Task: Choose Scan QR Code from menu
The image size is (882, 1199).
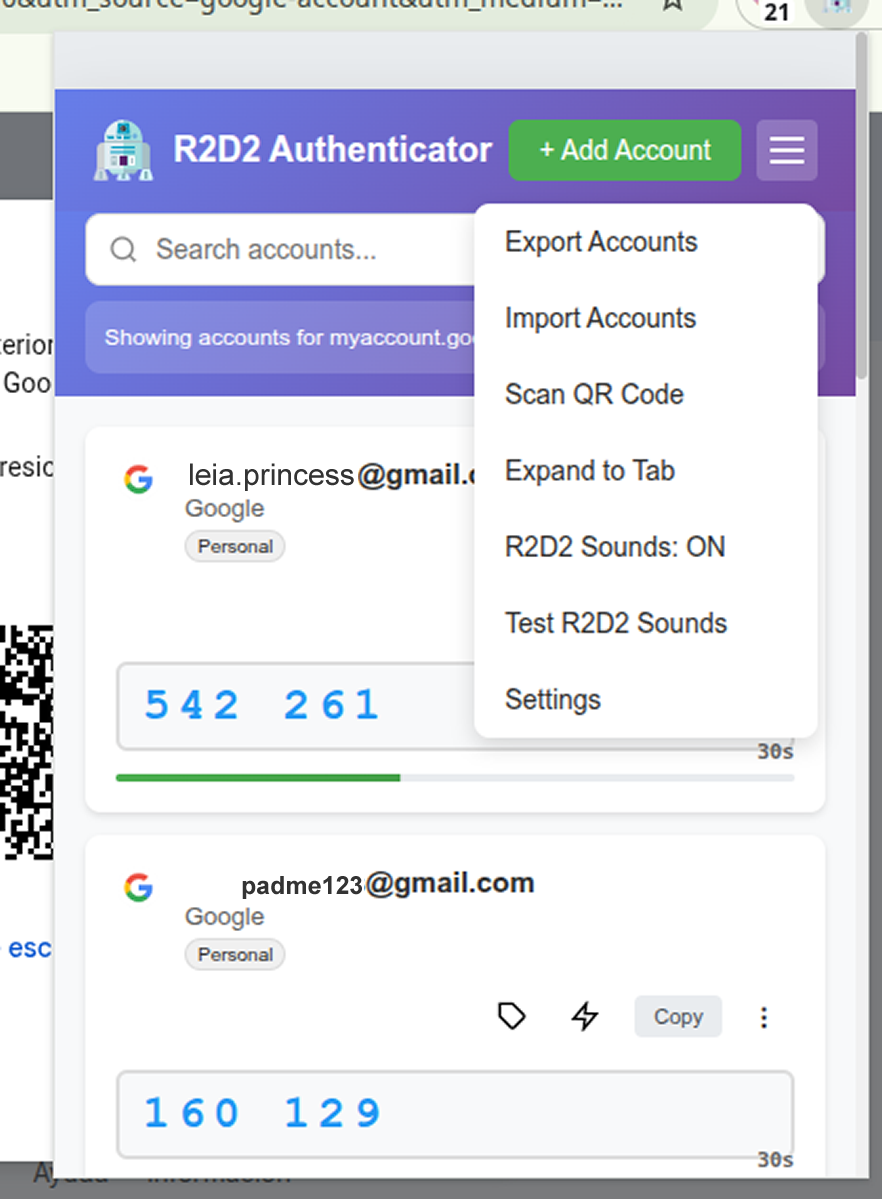Action: 646,395
